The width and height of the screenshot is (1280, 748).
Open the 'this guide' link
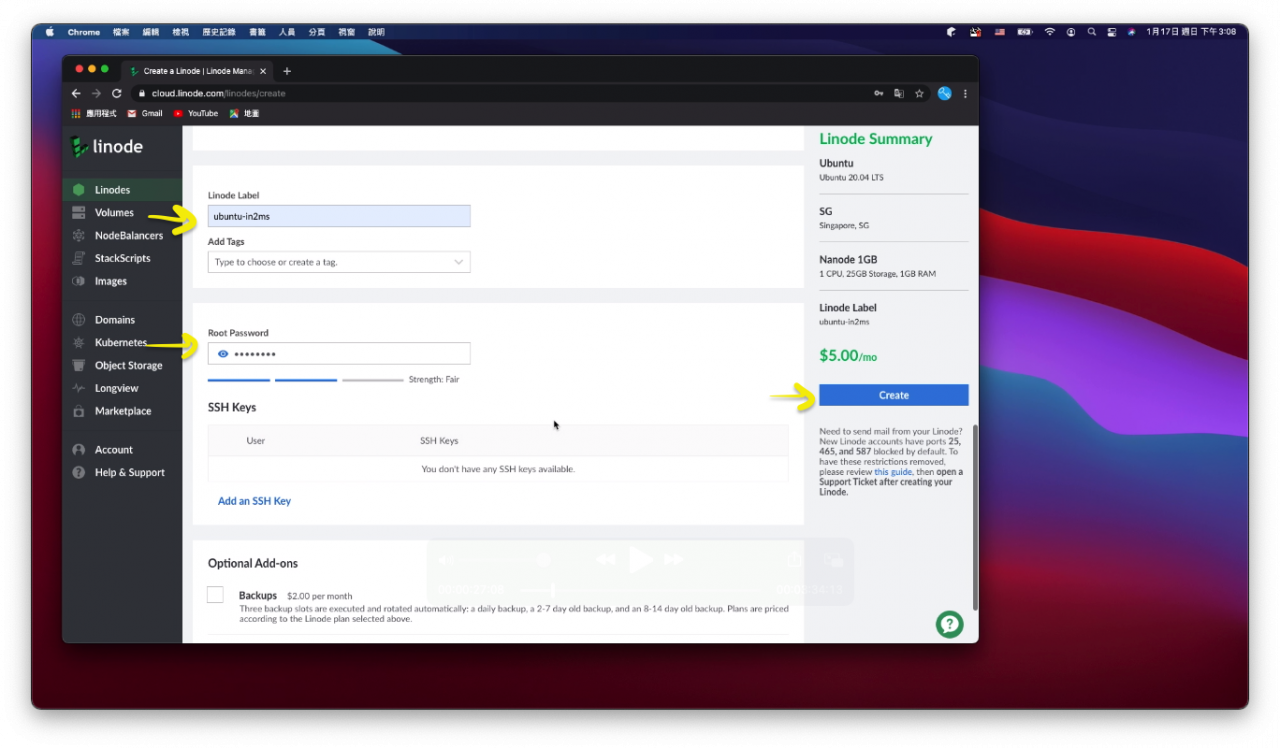893,472
